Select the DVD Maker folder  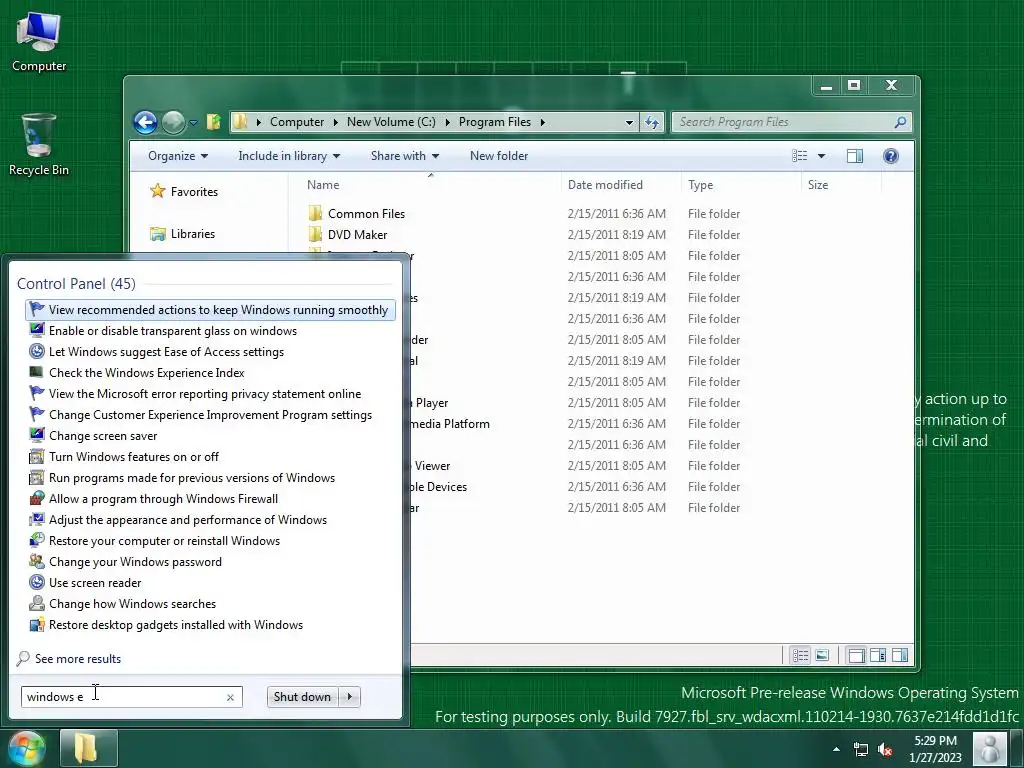(x=348, y=234)
